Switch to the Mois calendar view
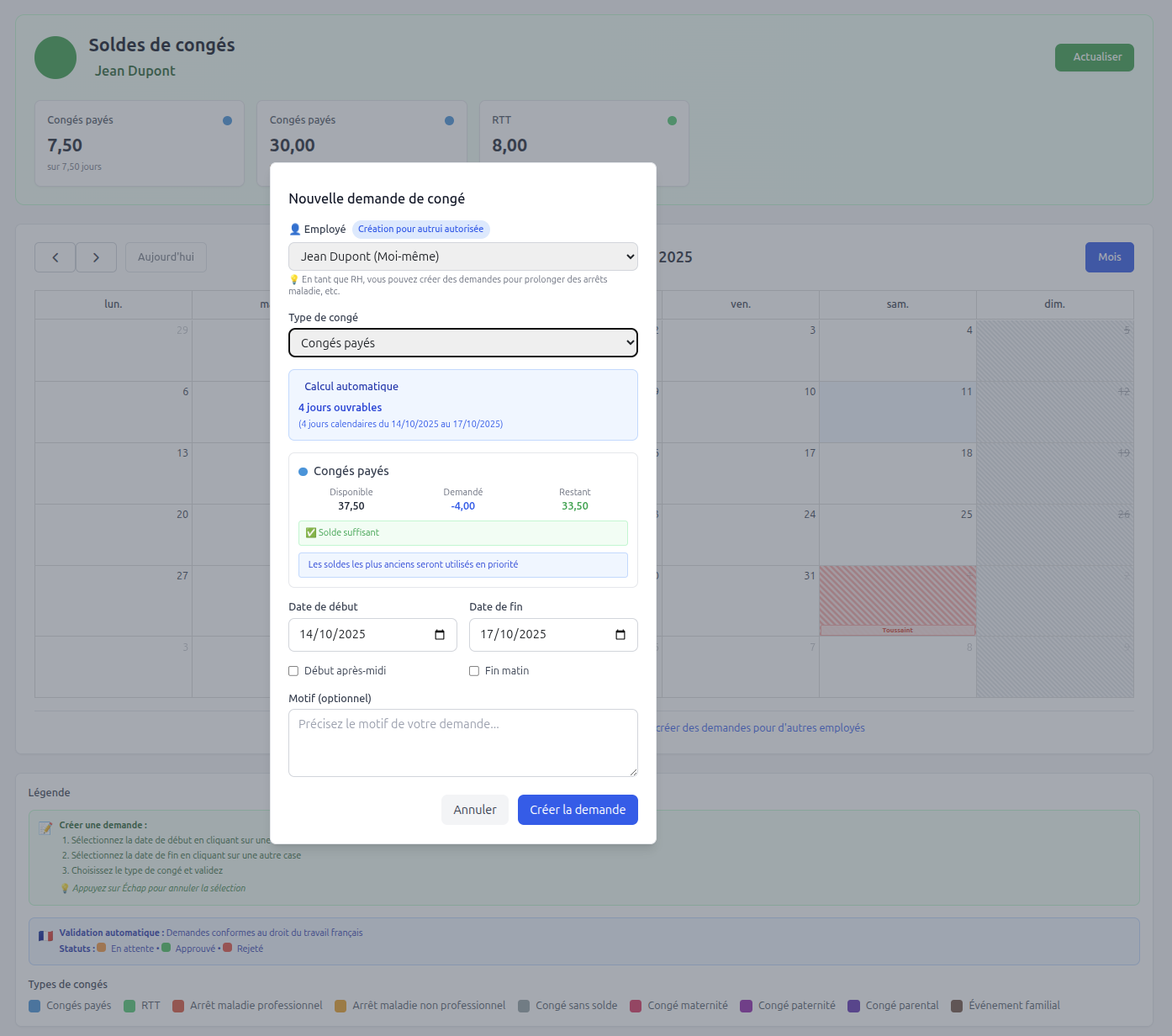Screen dimensions: 1172x1036 tap(1109, 257)
